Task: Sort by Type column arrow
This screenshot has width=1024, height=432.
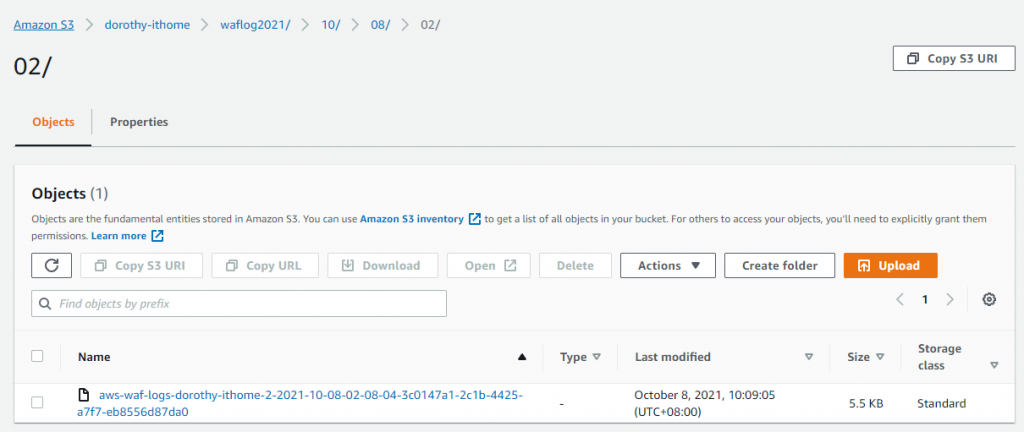Action: coord(596,357)
